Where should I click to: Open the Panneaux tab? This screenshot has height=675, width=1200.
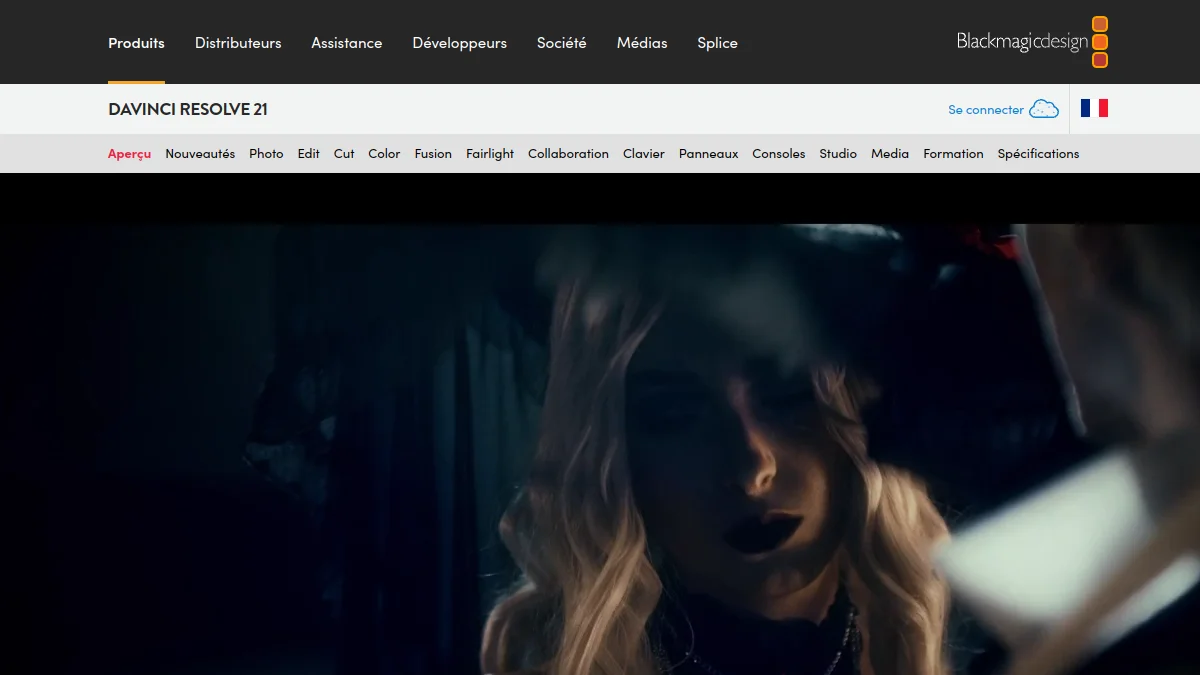pyautogui.click(x=709, y=154)
